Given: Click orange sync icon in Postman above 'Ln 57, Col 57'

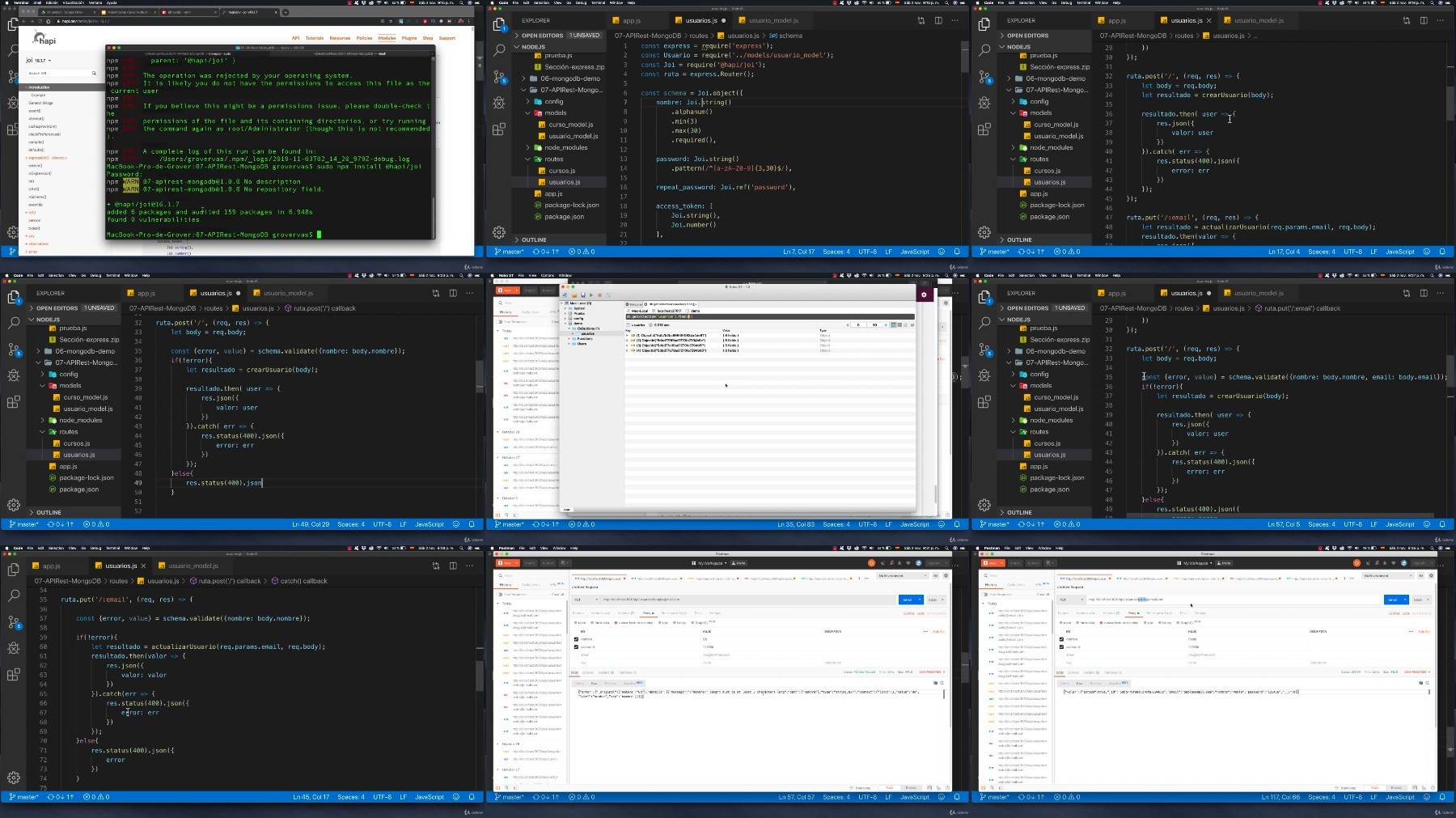Looking at the screenshot, I should [x=871, y=563].
